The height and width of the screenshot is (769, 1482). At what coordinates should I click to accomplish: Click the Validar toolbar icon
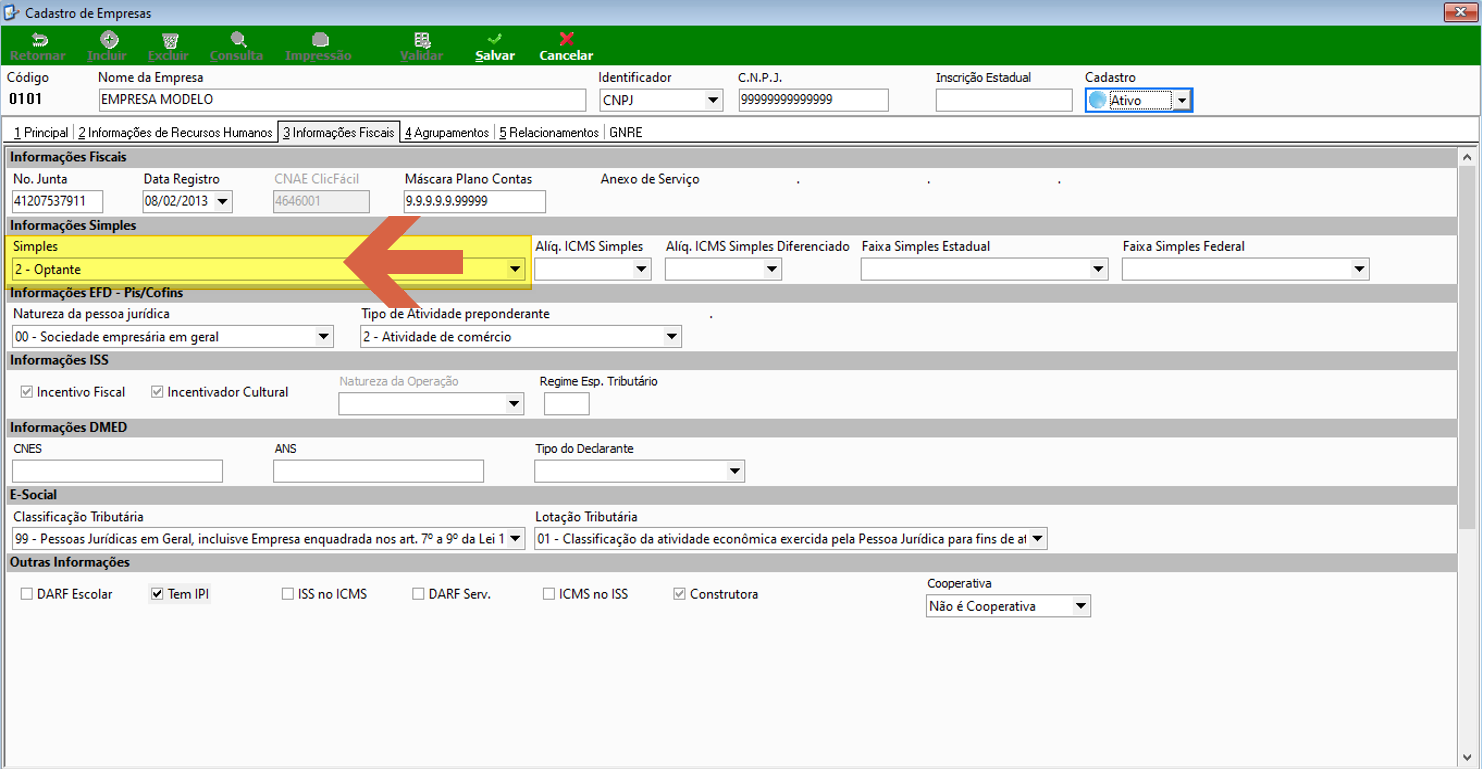pyautogui.click(x=421, y=40)
